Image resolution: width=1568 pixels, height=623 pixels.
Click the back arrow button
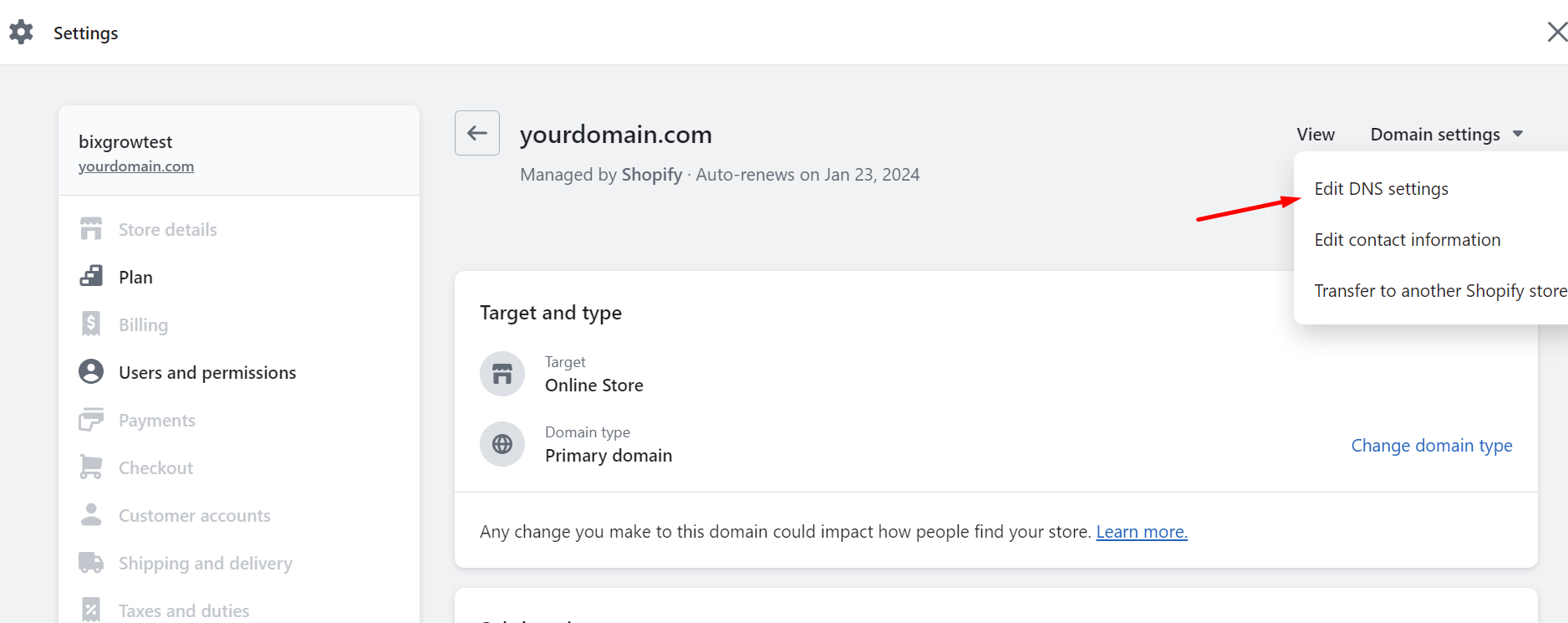click(x=477, y=133)
